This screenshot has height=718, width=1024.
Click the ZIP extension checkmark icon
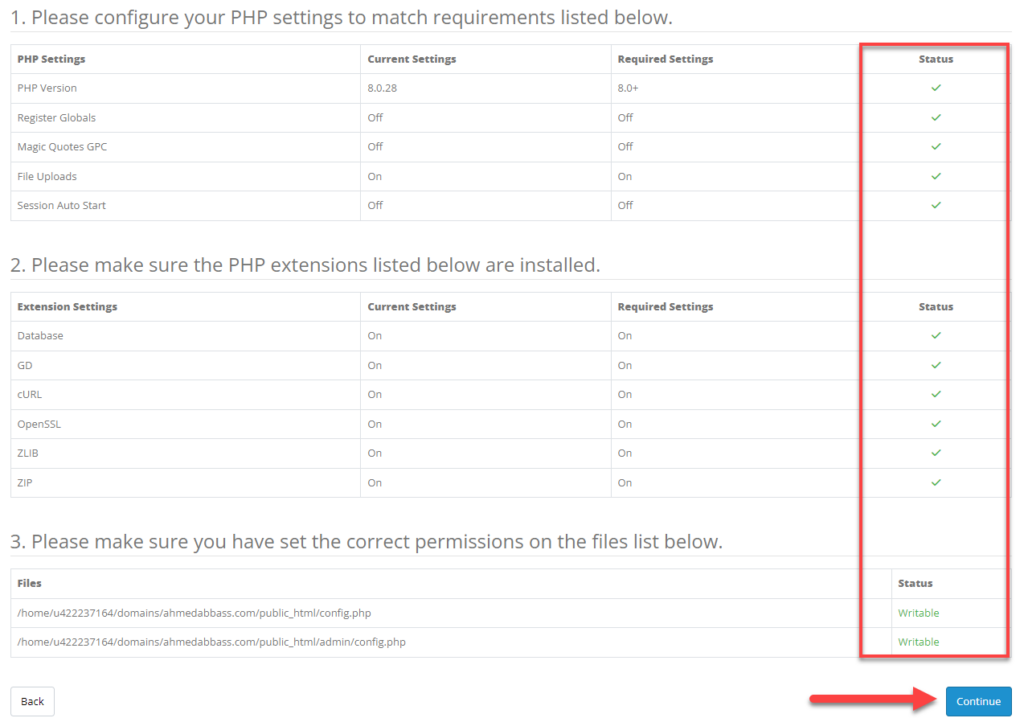(x=935, y=483)
